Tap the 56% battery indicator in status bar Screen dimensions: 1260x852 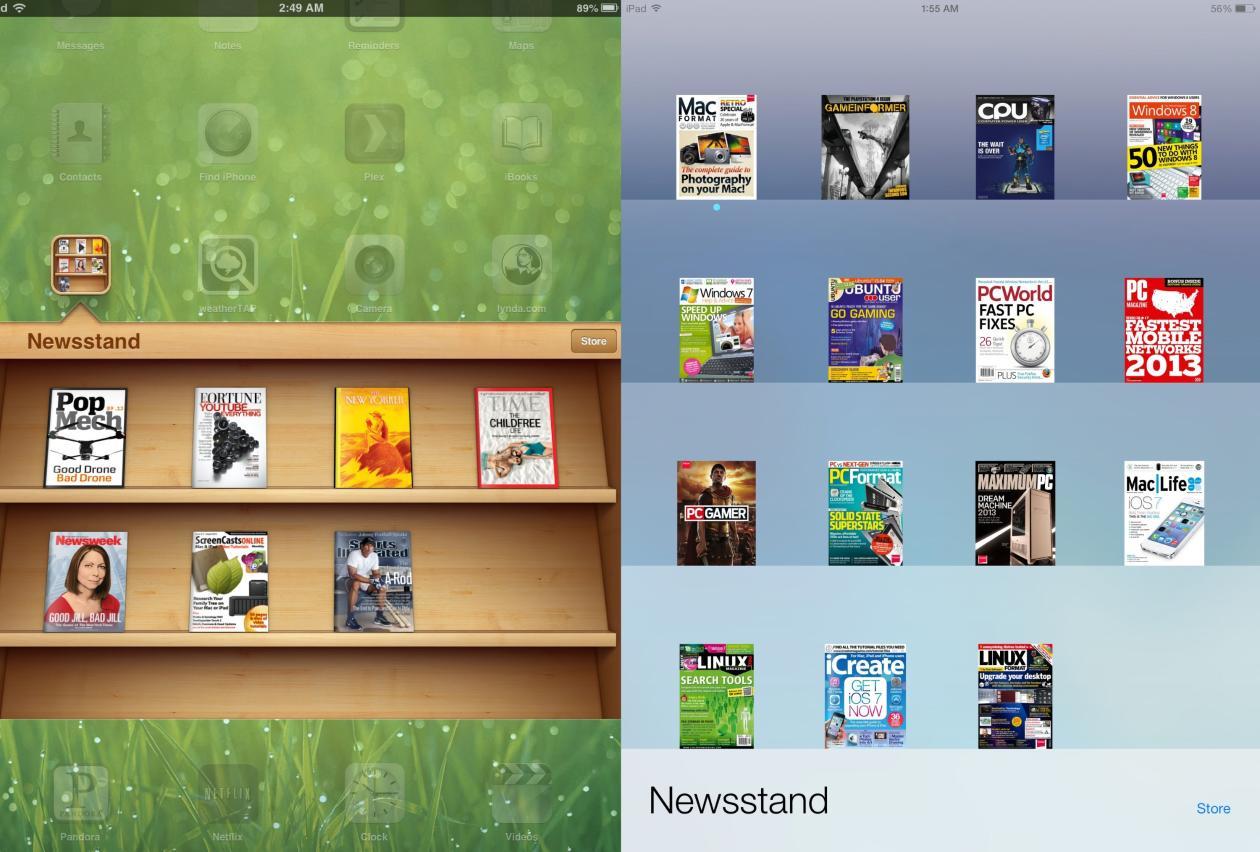1232,8
